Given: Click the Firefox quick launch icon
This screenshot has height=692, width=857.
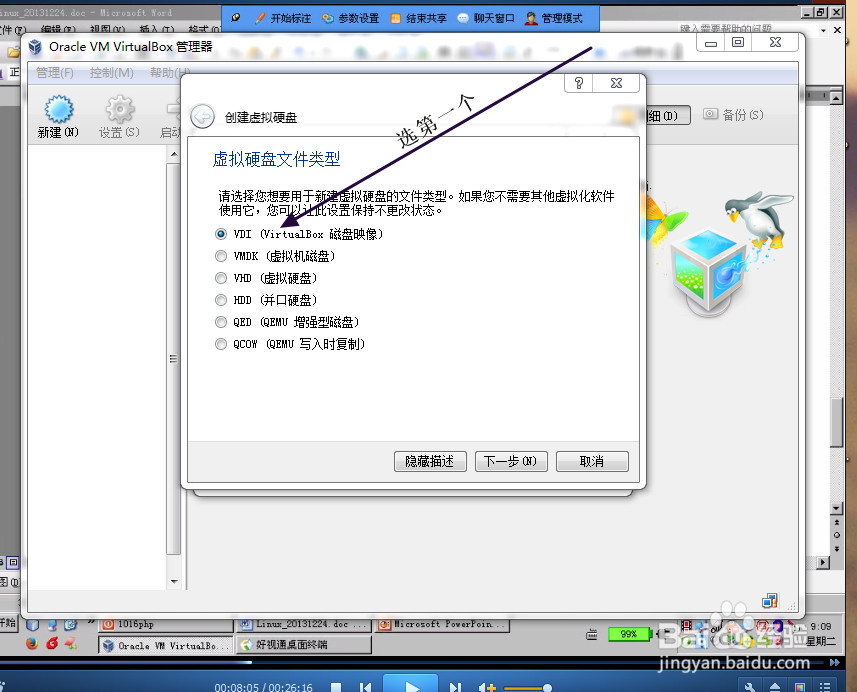Looking at the screenshot, I should (32, 643).
